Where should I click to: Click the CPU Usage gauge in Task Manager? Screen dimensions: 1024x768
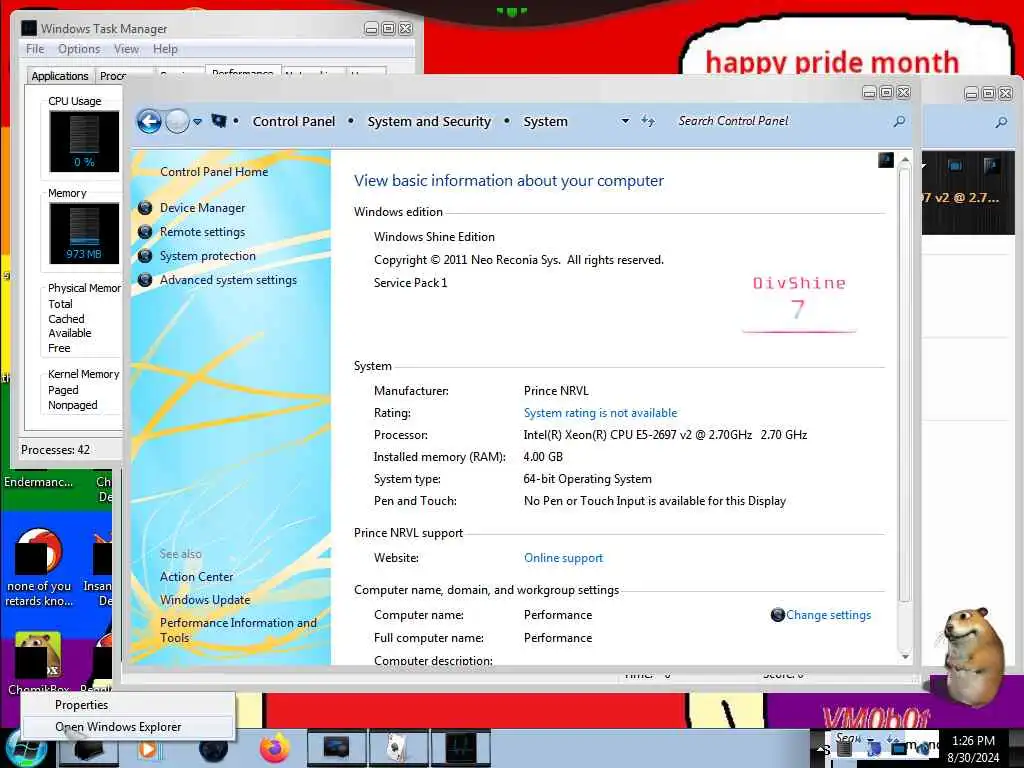[84, 141]
